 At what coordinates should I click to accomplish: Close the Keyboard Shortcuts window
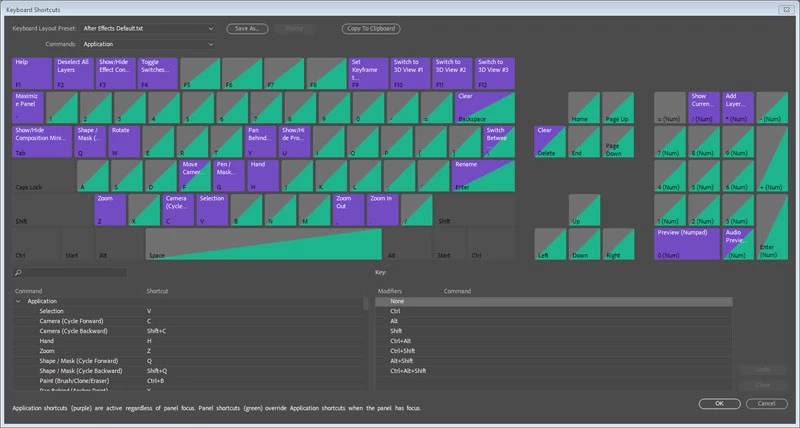(x=785, y=9)
